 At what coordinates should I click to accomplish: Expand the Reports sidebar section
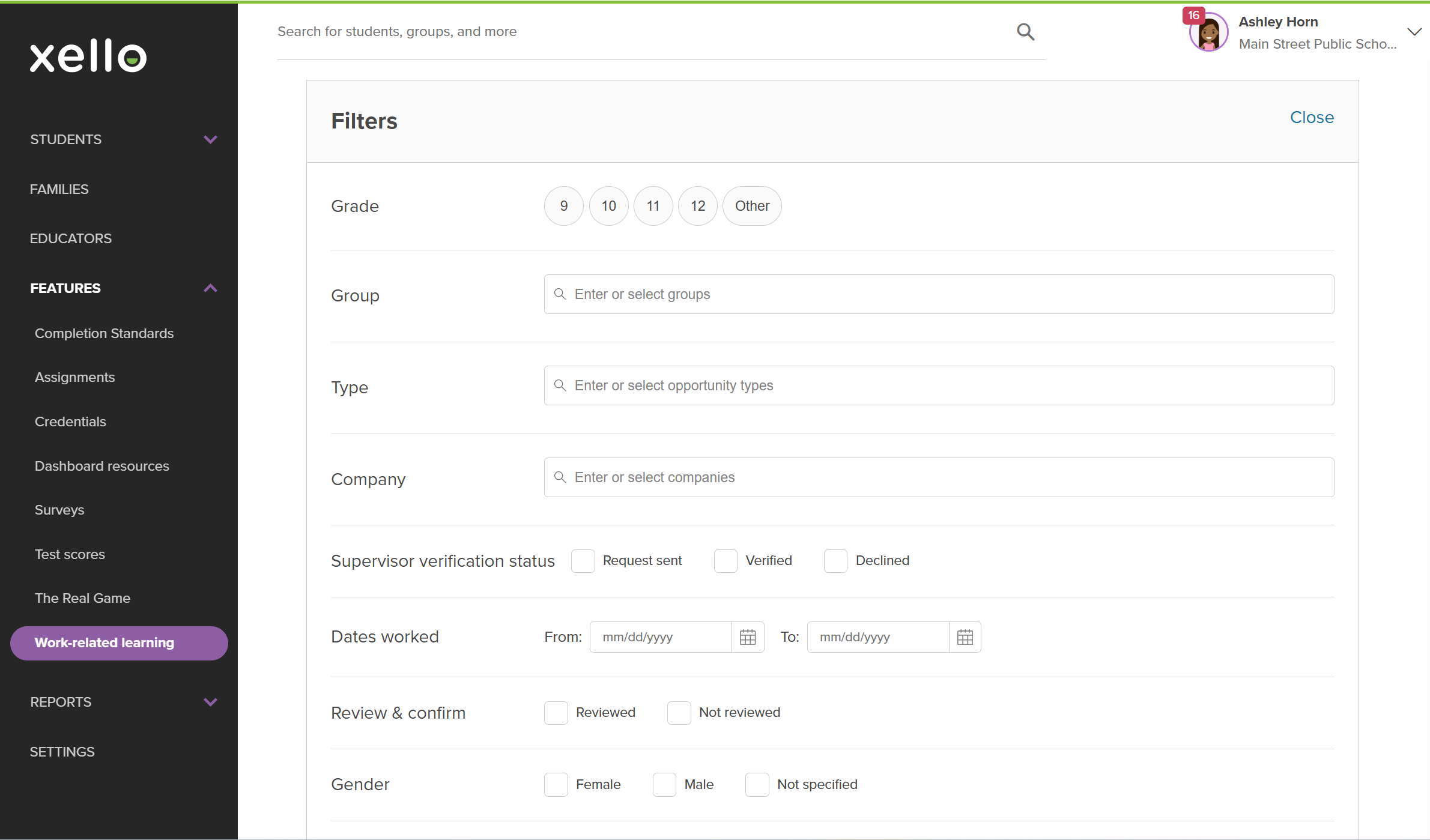(x=210, y=702)
